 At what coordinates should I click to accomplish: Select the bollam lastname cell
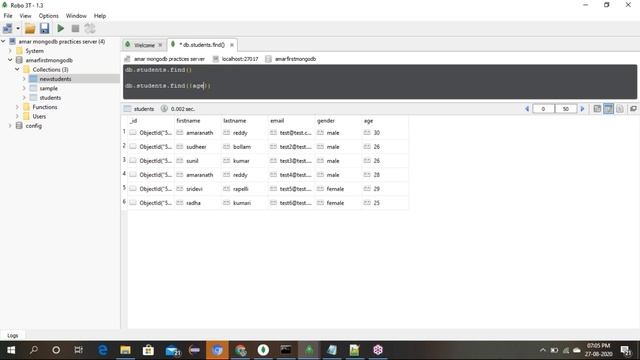pyautogui.click(x=244, y=147)
